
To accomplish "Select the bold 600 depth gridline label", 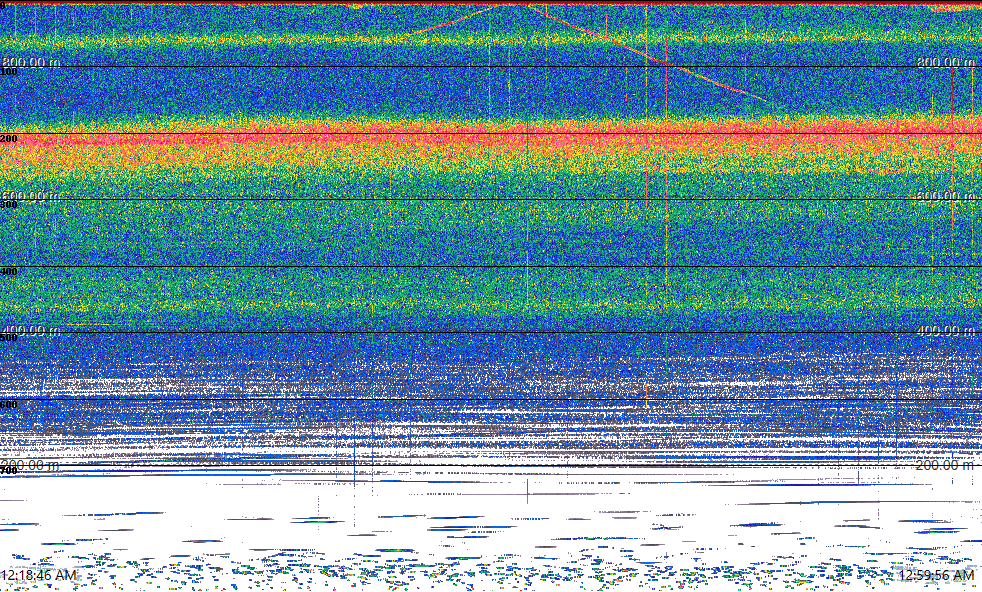I will [9, 405].
